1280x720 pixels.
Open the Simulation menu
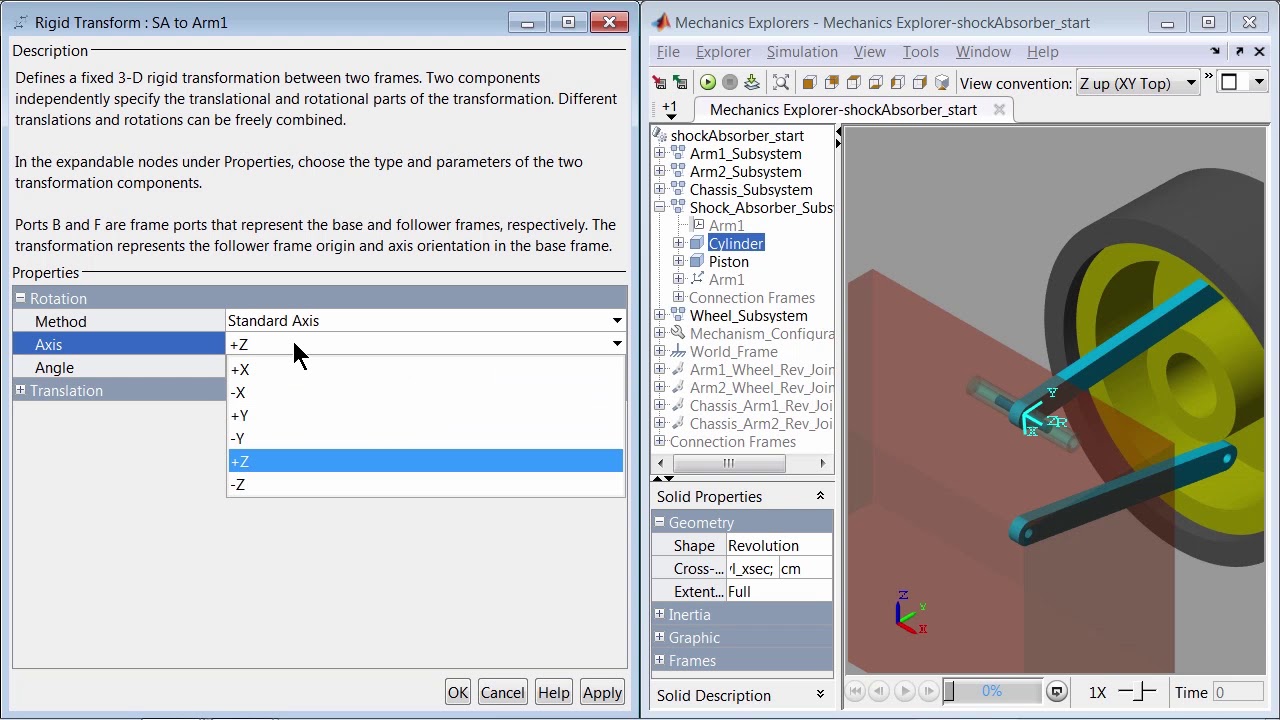click(x=802, y=52)
